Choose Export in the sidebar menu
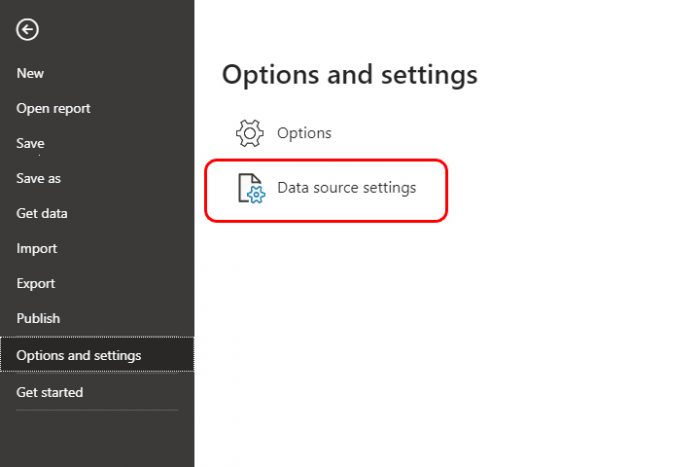The height and width of the screenshot is (467, 700). [36, 284]
